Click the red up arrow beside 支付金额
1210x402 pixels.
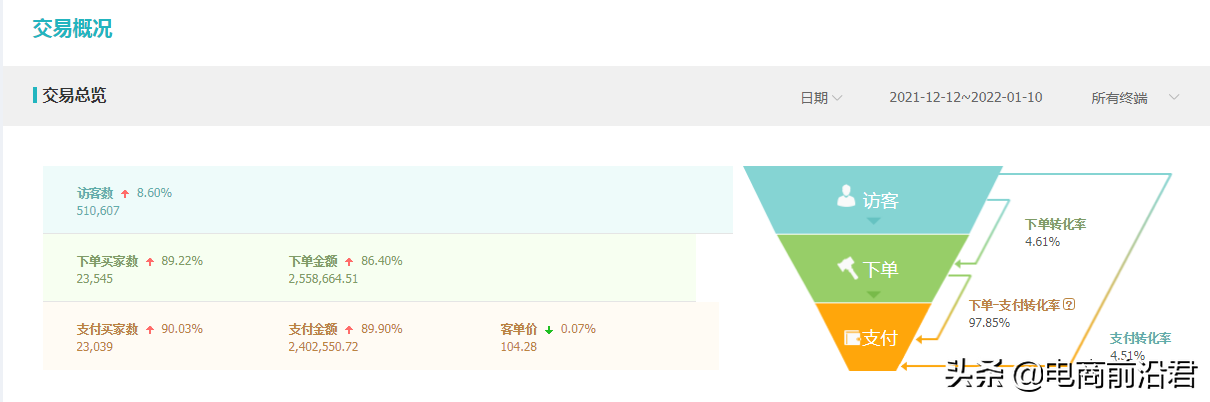coord(349,329)
